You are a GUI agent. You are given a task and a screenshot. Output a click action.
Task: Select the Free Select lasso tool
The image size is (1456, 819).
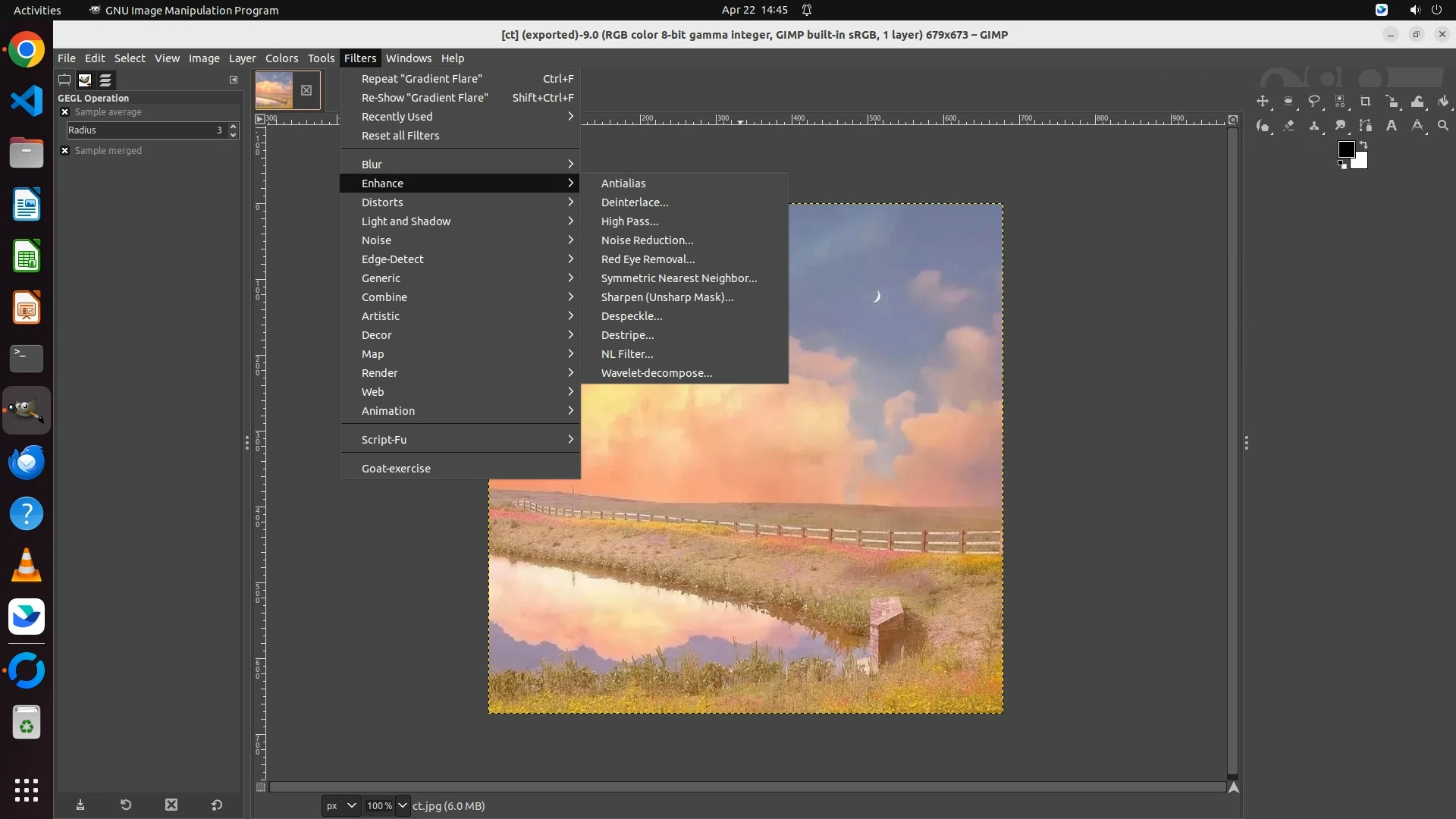(1314, 102)
